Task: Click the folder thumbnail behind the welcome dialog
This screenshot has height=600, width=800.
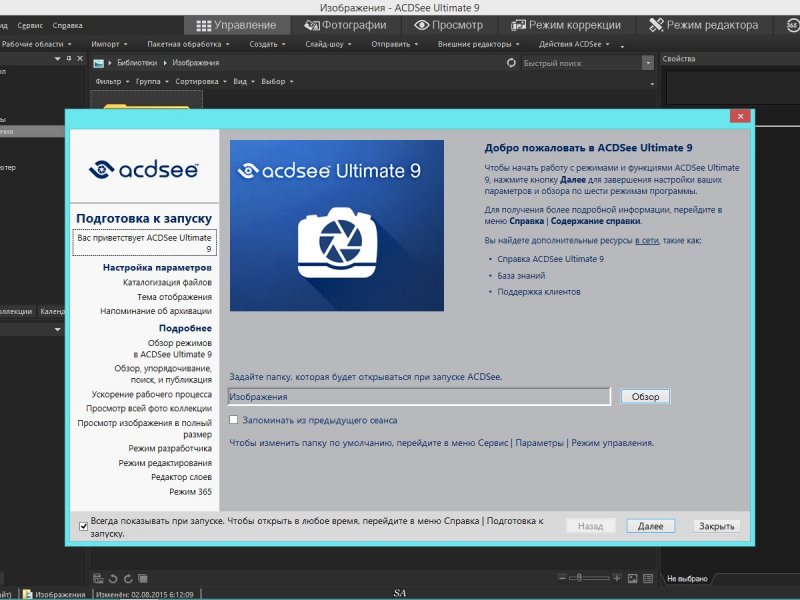Action: coord(146,100)
